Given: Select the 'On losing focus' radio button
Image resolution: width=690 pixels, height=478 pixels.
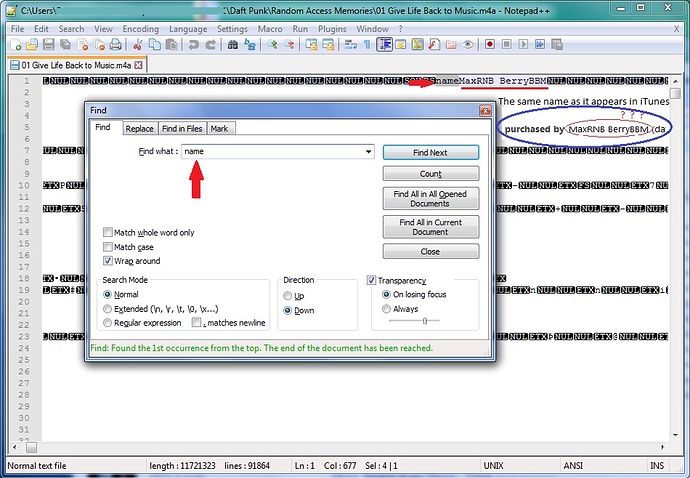Looking at the screenshot, I should pyautogui.click(x=386, y=294).
